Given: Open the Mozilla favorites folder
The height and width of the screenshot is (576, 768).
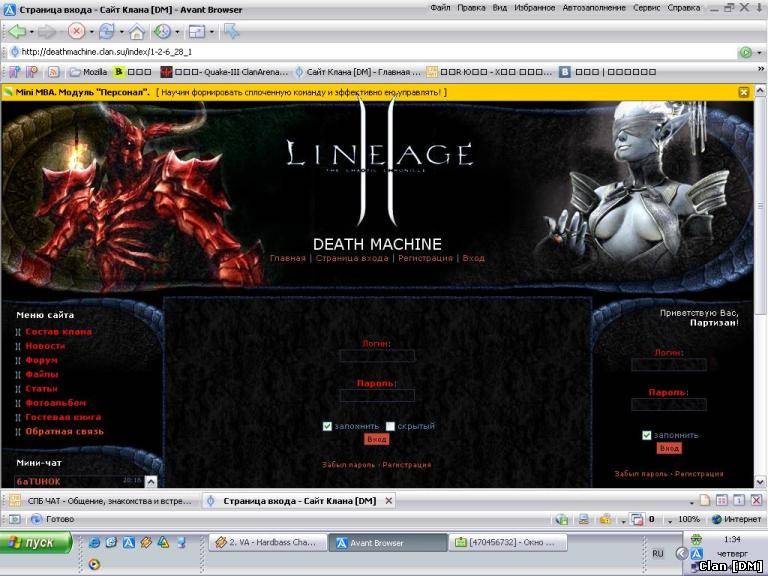Looking at the screenshot, I should point(88,72).
